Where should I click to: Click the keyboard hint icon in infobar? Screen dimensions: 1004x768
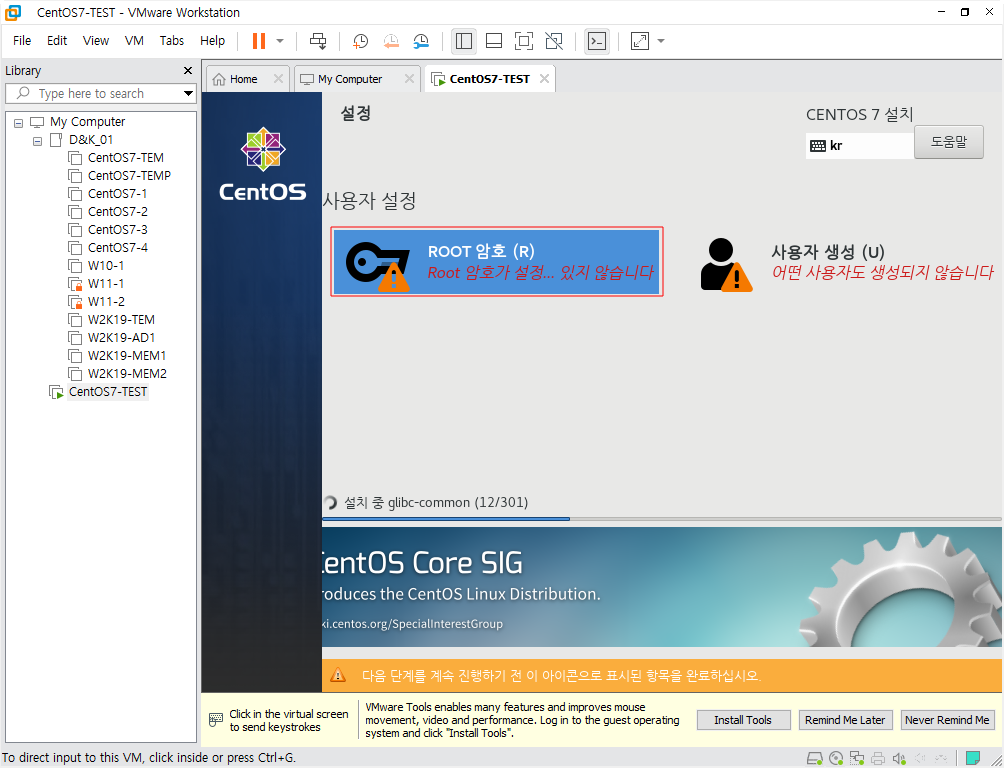[216, 720]
